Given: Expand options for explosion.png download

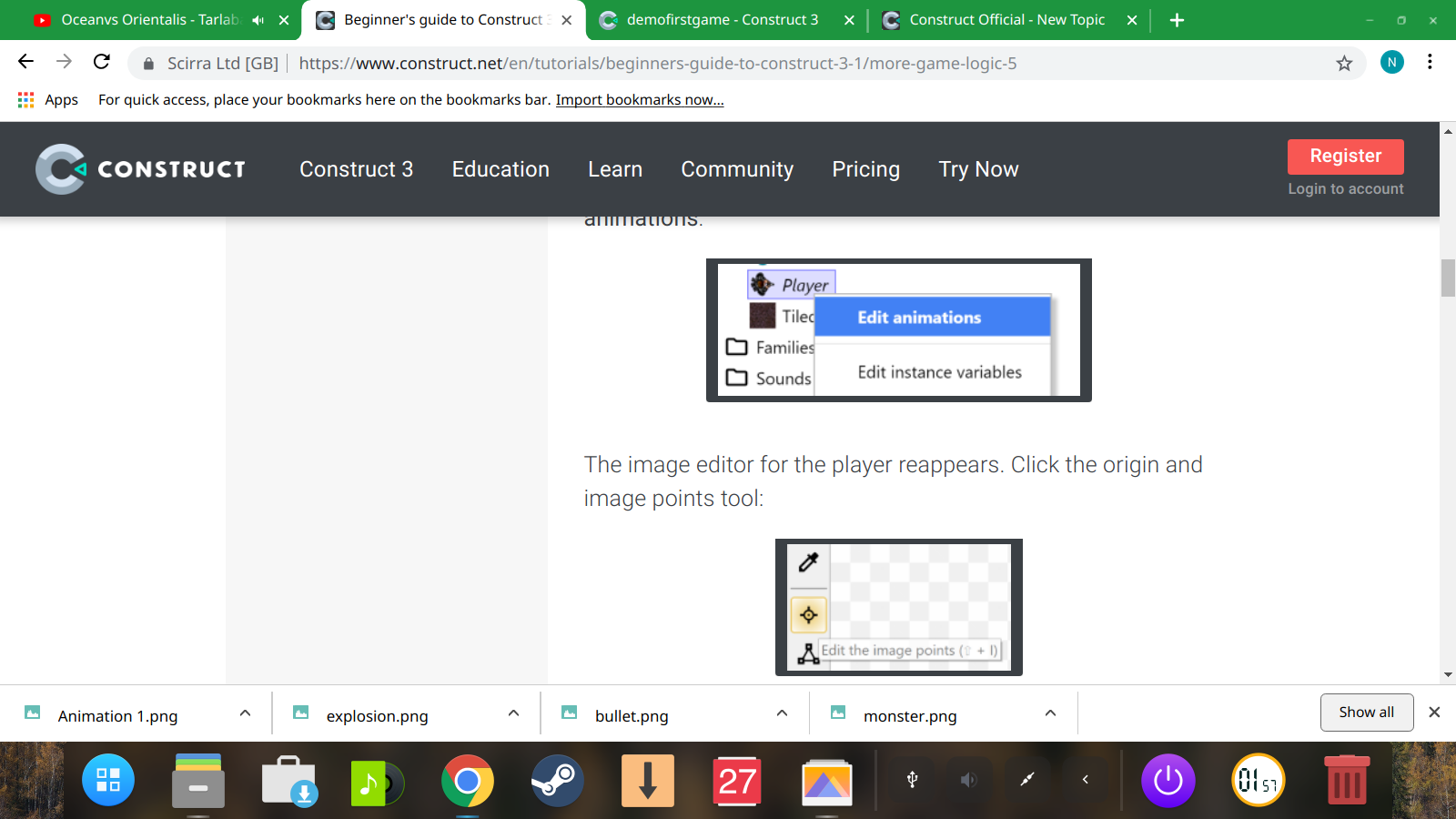Looking at the screenshot, I should (x=513, y=713).
